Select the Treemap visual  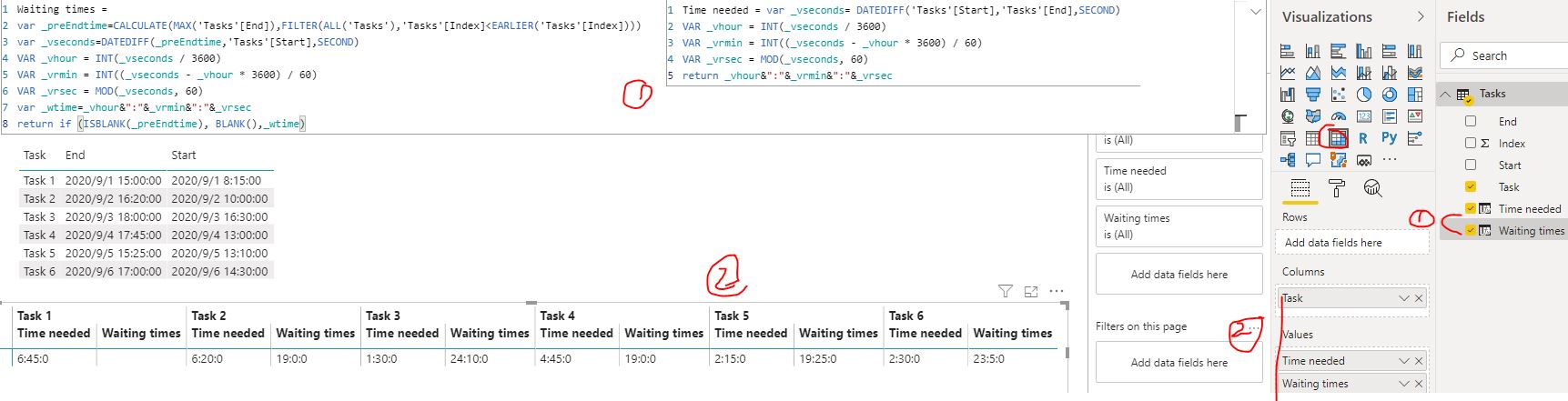pyautogui.click(x=1415, y=95)
